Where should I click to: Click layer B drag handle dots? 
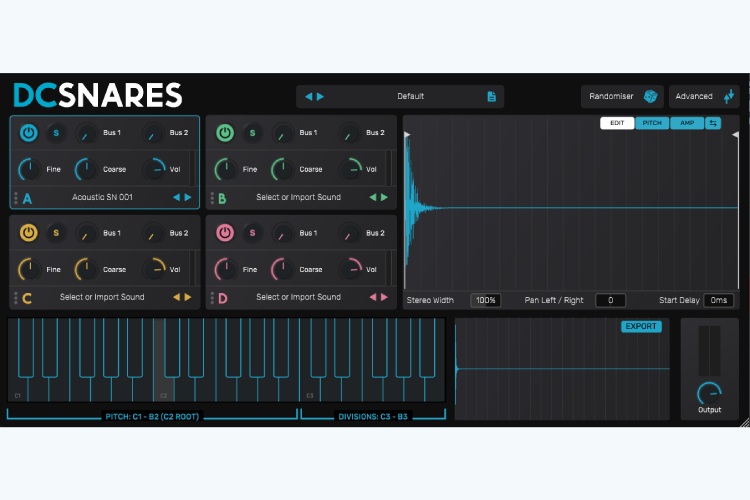click(x=212, y=198)
